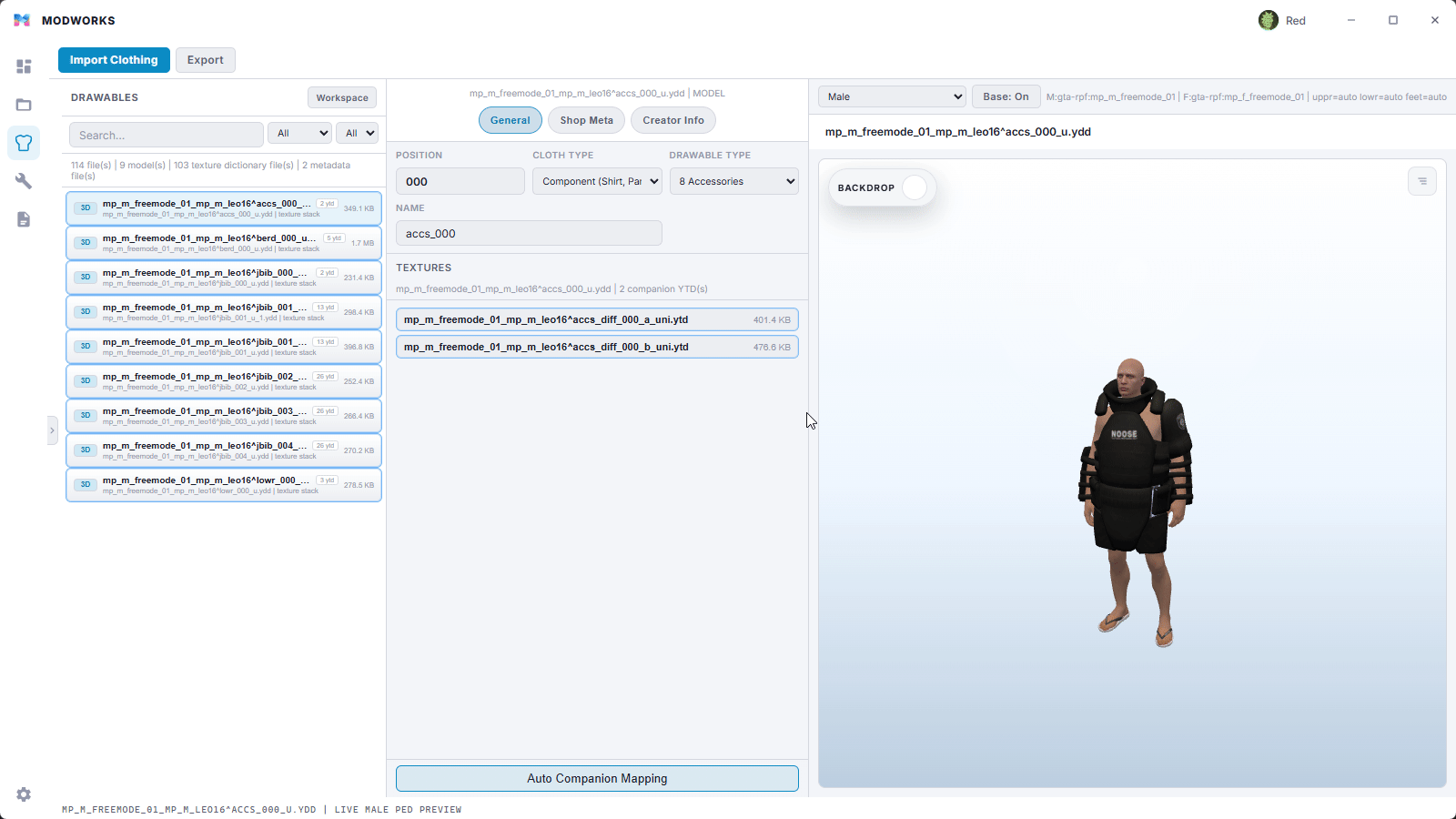This screenshot has height=819, width=1456.
Task: Select the jbib_004 drawable row (270.2 KB)
Action: click(224, 450)
